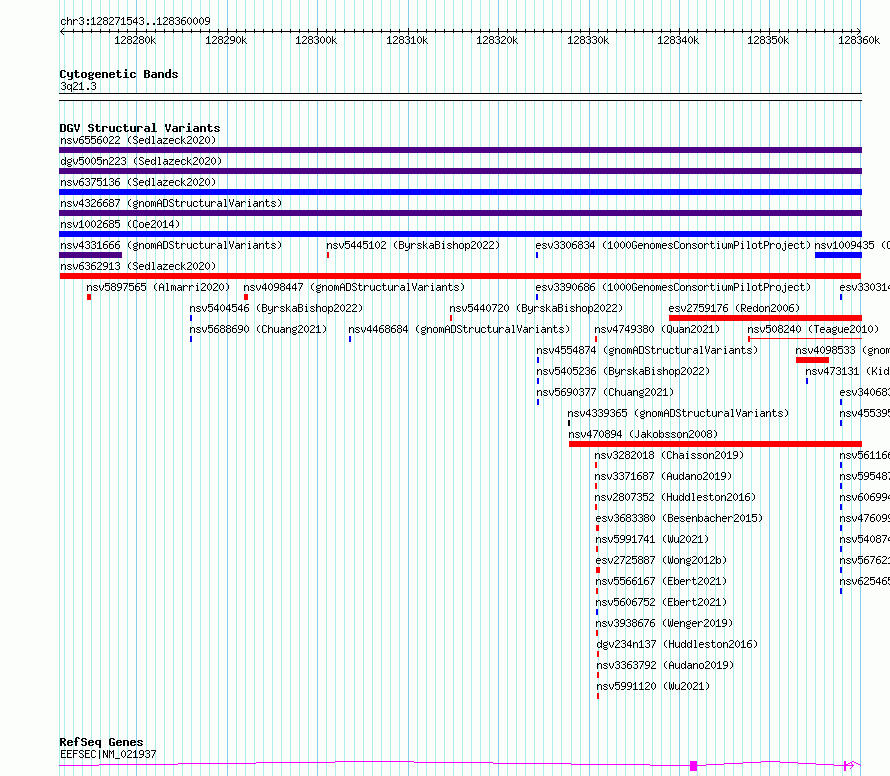
Task: Click nsv4098447 gnomAD variant label
Action: pos(354,287)
